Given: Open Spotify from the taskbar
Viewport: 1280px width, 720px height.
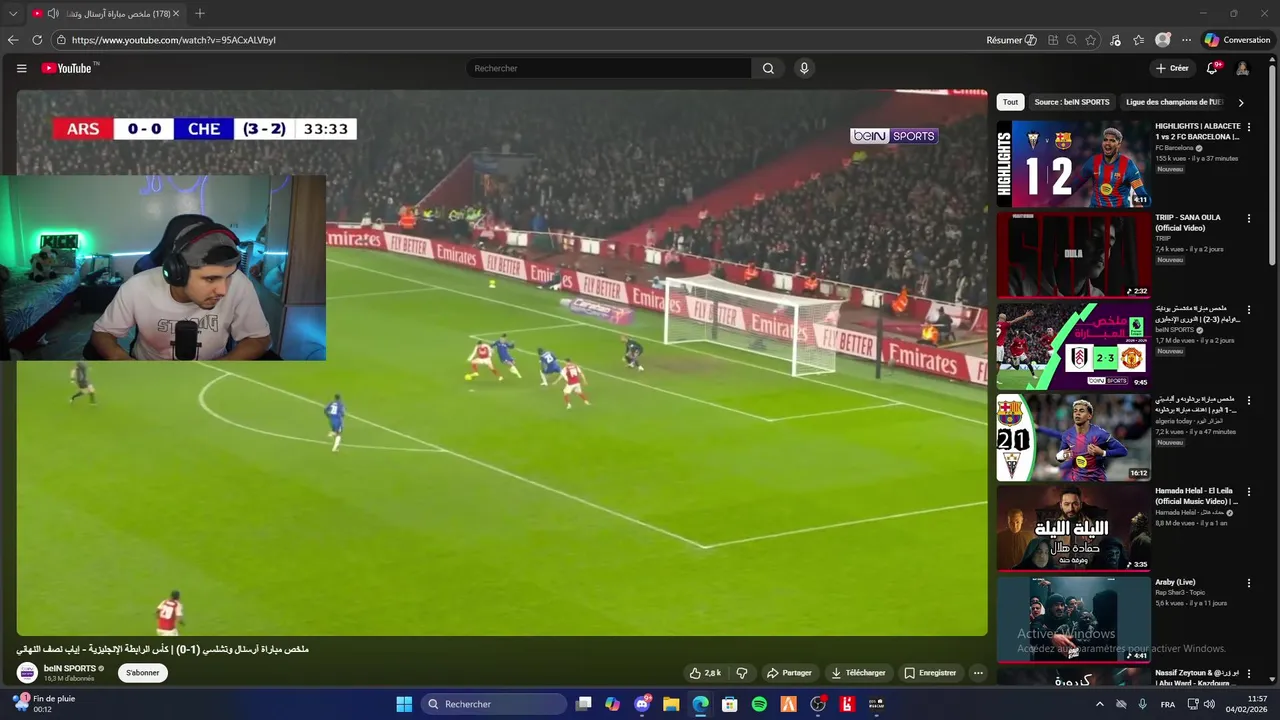Looking at the screenshot, I should click(x=759, y=704).
